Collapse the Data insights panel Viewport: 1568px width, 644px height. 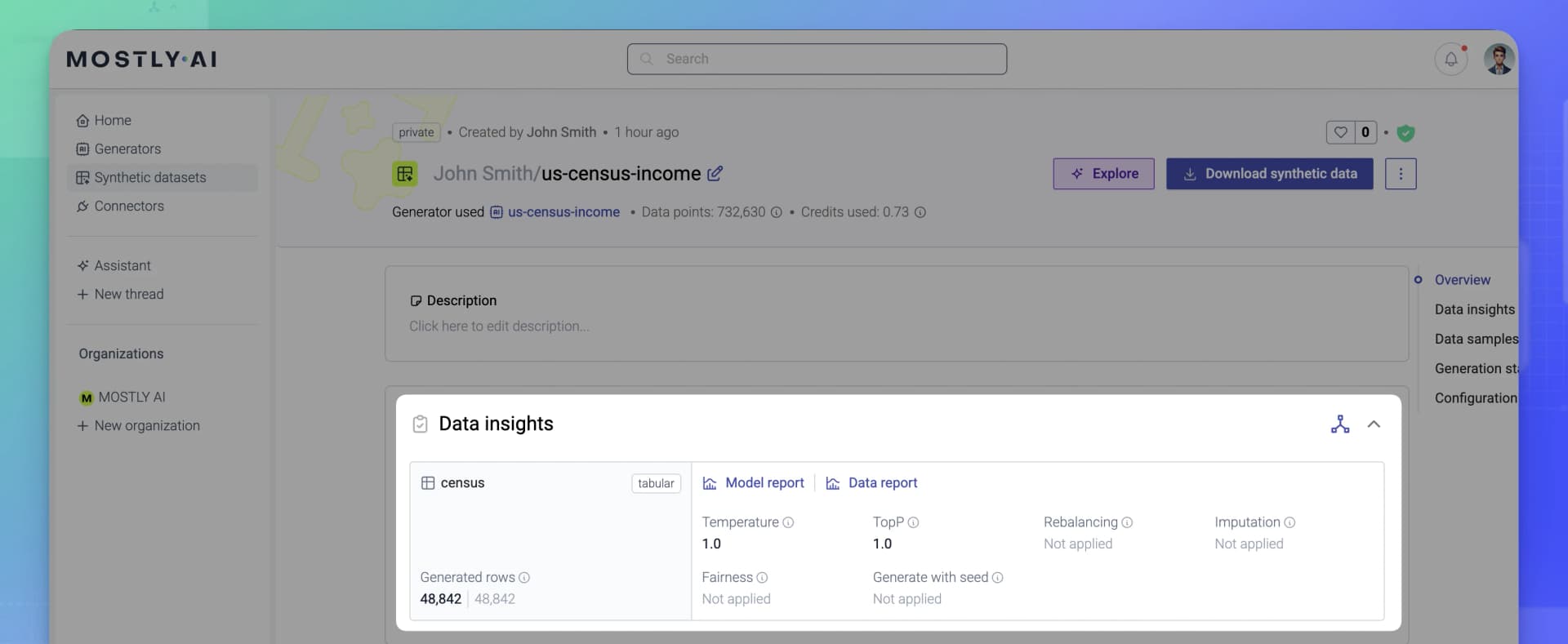click(x=1374, y=424)
